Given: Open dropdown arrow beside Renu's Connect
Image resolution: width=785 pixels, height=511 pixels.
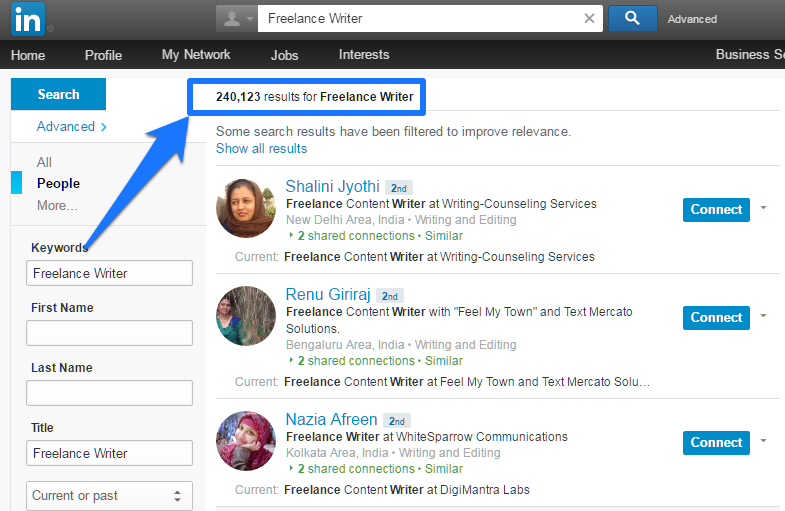Looking at the screenshot, I should coord(763,315).
